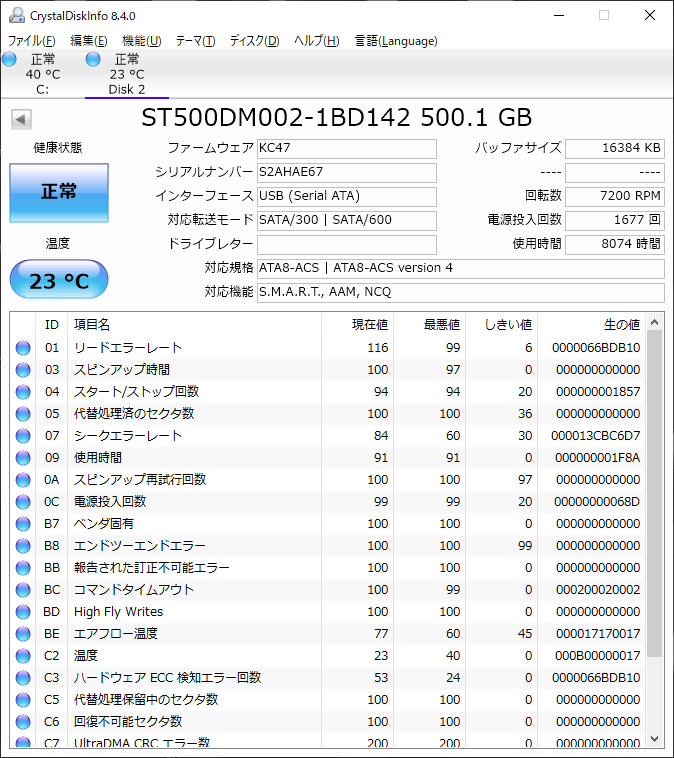Click status orb for ID 0C 電源投入回数 row
Viewport: 674px width, 758px height.
[x=23, y=502]
